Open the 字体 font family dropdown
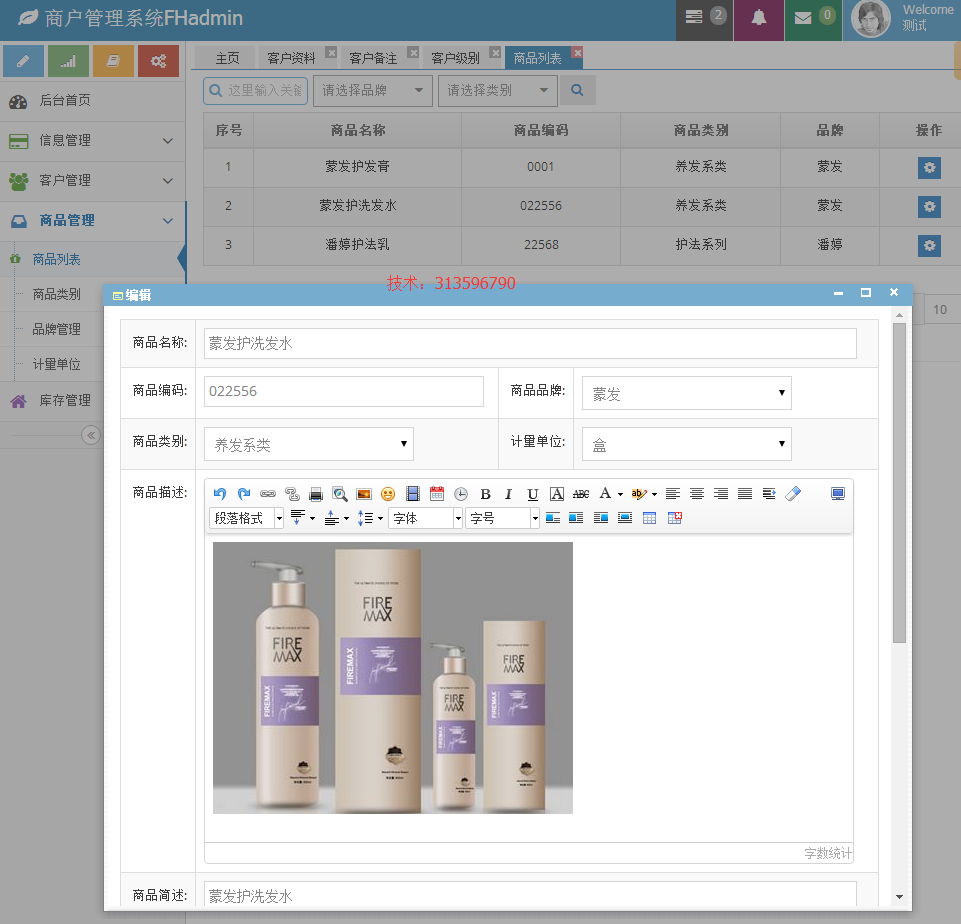 pos(425,518)
